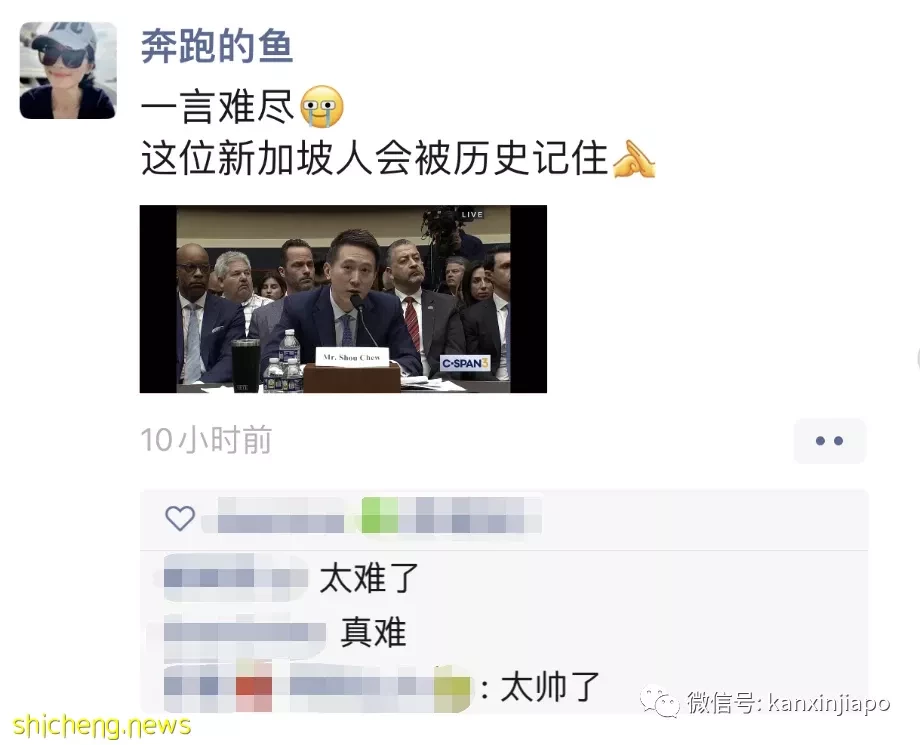
Task: Click the shicheng.news watermark link
Action: coord(102,725)
